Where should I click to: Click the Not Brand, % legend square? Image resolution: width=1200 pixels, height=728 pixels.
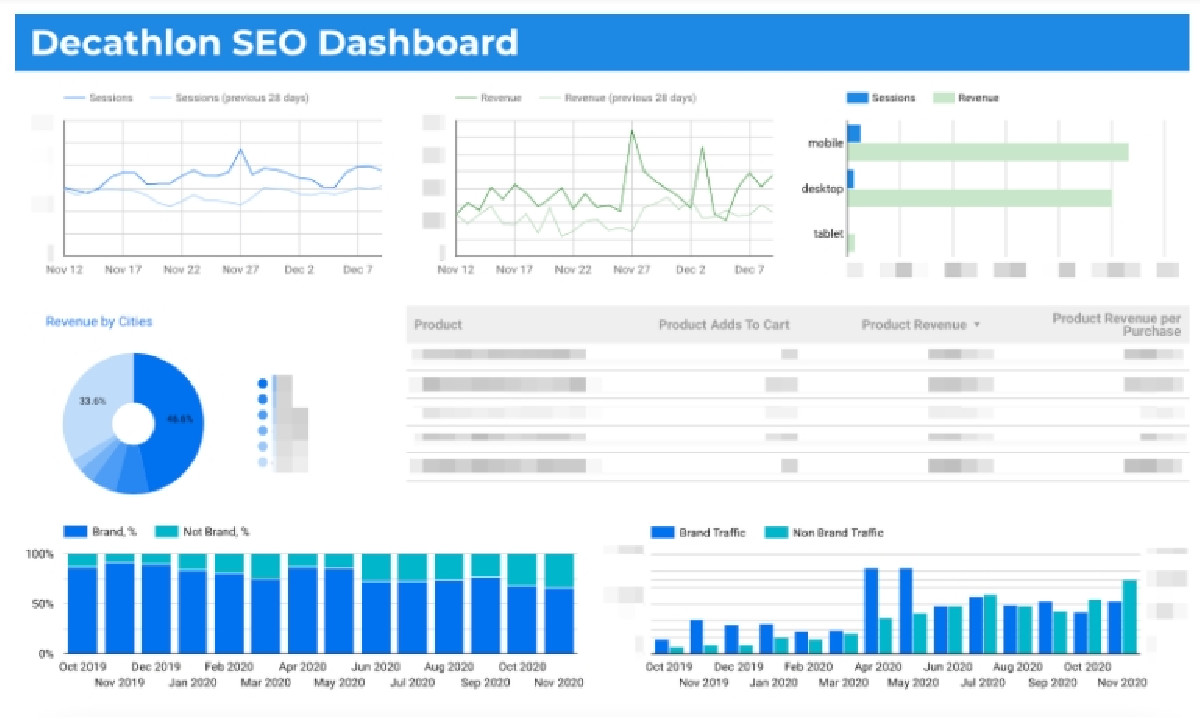click(x=167, y=532)
